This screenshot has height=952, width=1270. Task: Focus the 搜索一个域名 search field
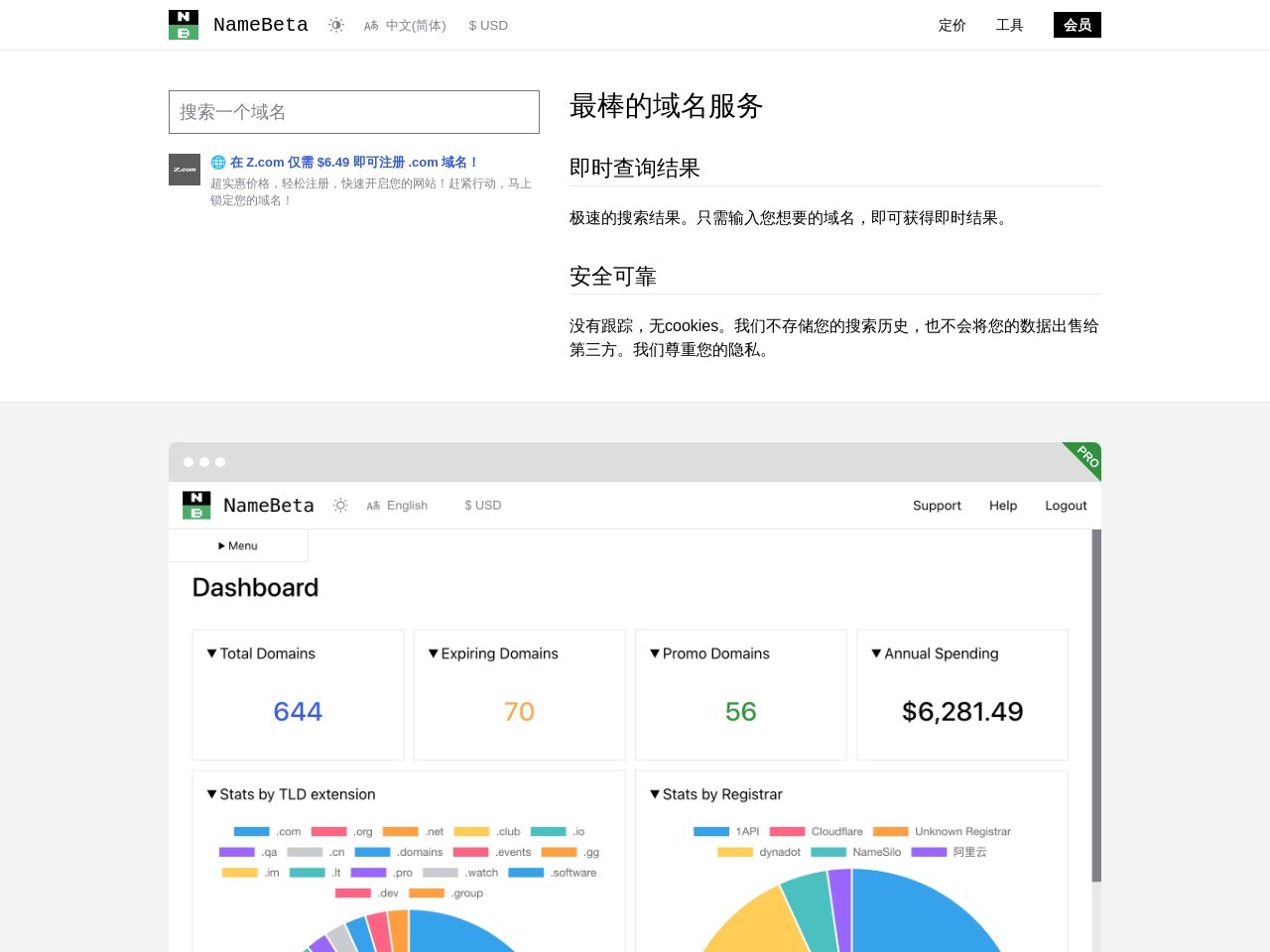pos(354,112)
